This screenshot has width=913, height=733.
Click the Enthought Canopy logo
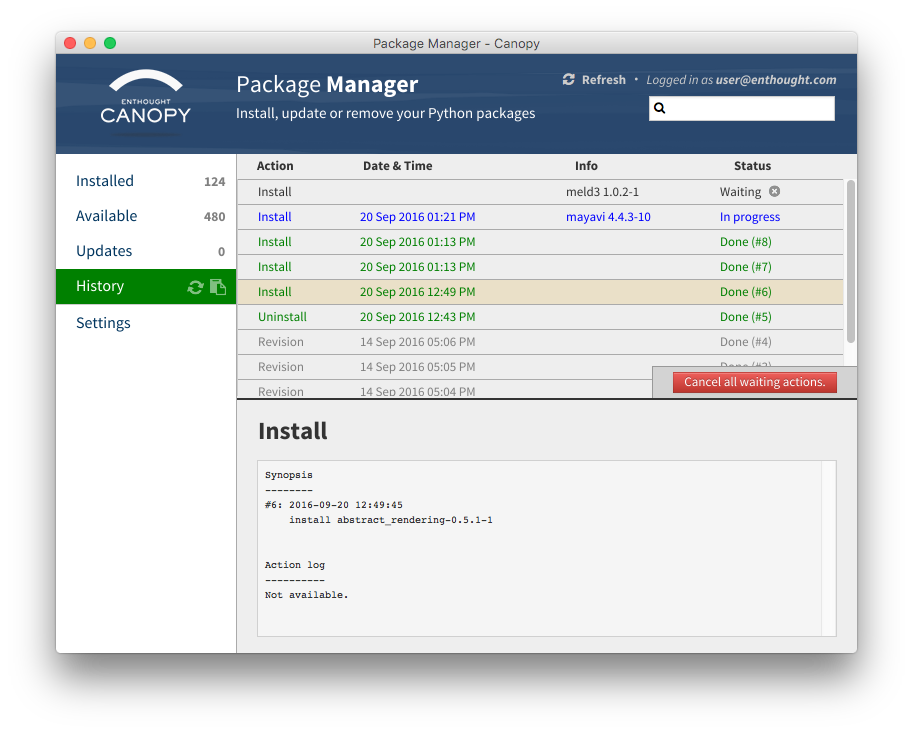pos(146,102)
